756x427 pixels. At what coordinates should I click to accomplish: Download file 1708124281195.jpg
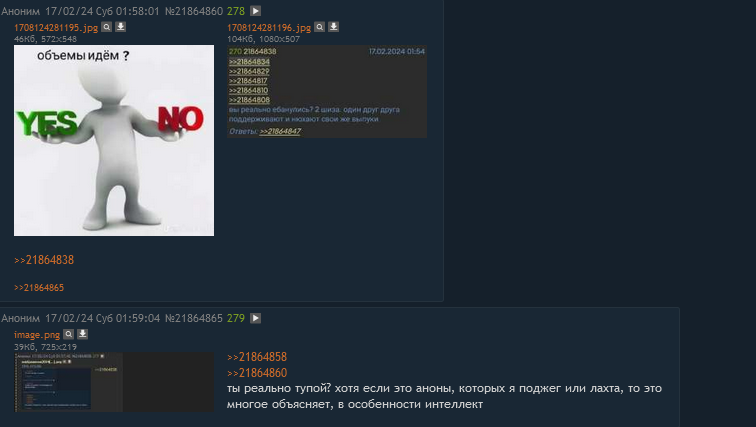[x=121, y=27]
